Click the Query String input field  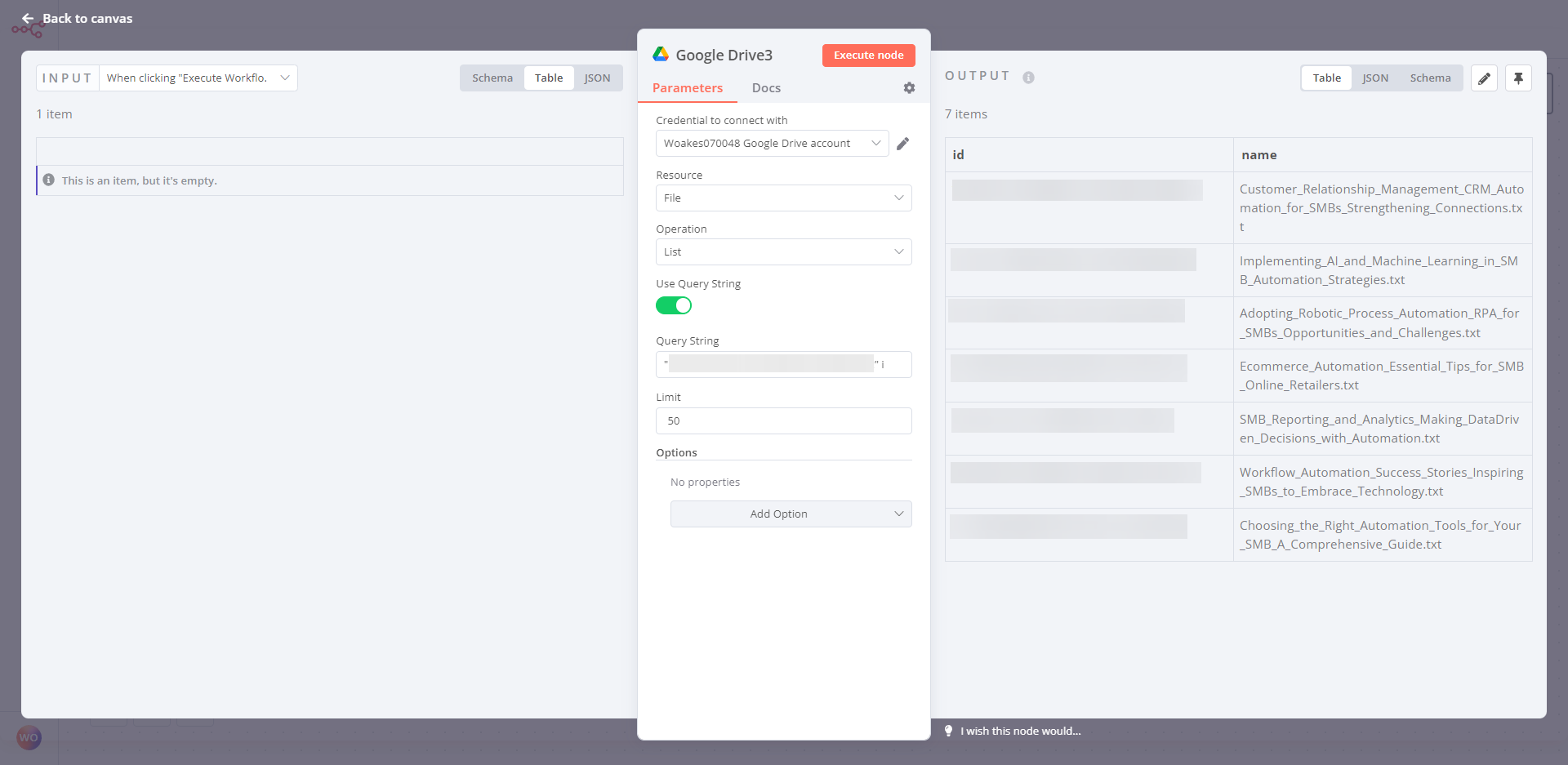(783, 365)
